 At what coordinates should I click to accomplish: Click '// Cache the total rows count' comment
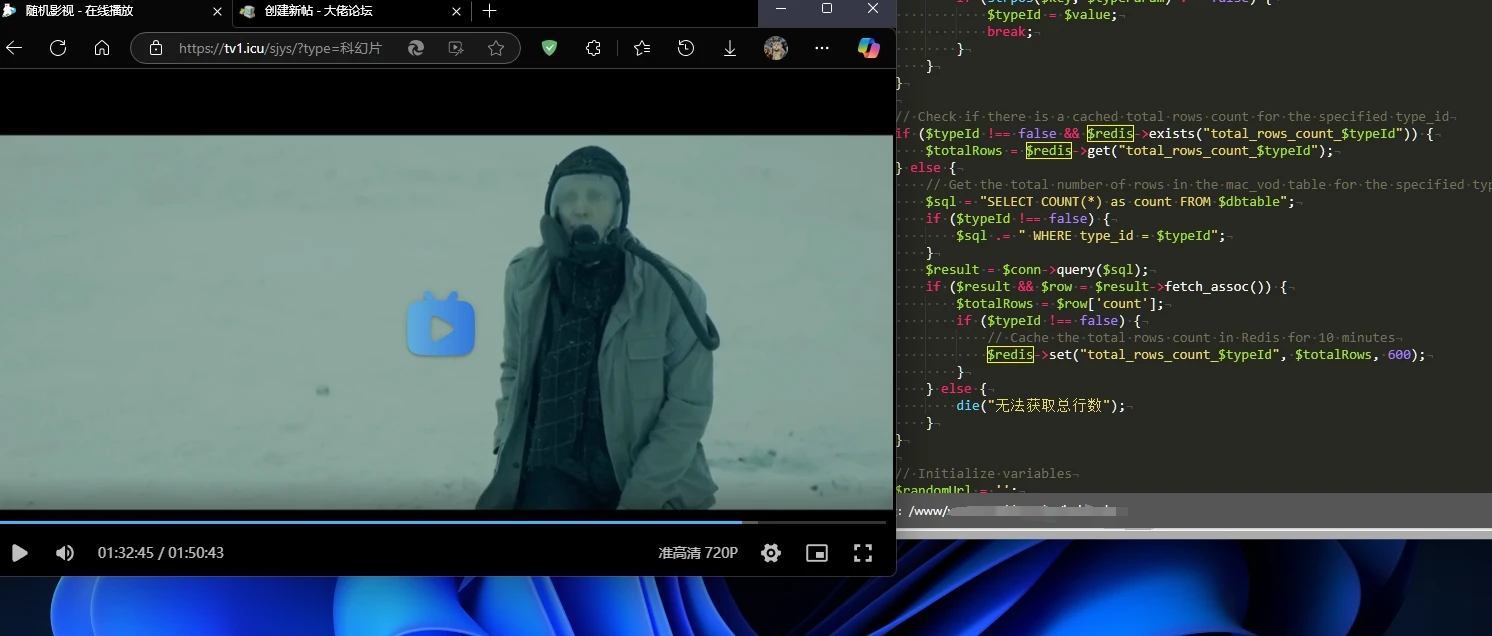click(x=1191, y=337)
